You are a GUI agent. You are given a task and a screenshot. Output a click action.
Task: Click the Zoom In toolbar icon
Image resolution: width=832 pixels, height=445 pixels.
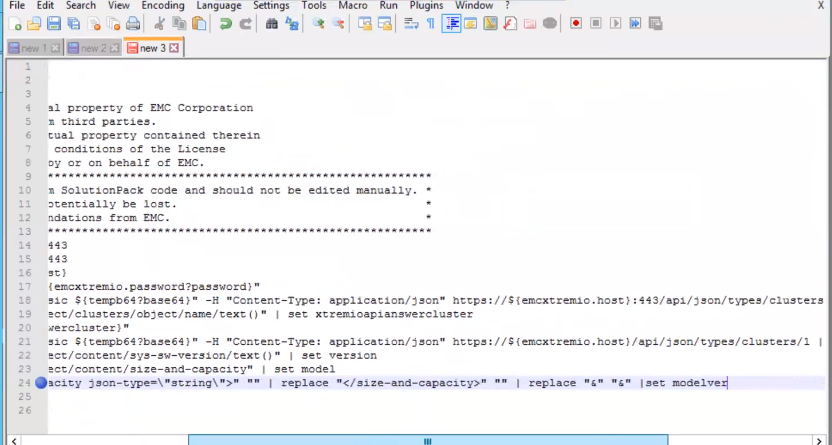pos(318,24)
